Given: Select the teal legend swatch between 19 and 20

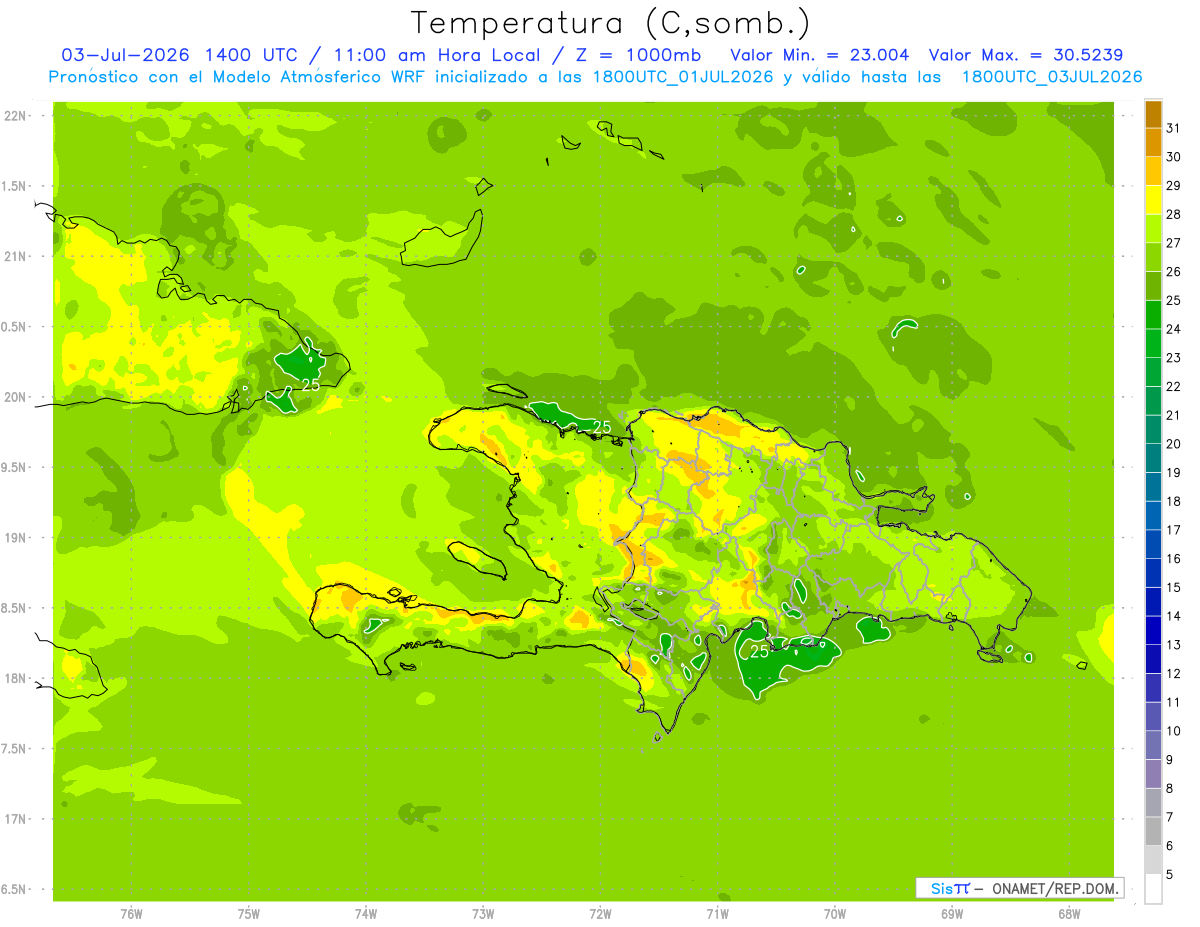Looking at the screenshot, I should tap(1153, 458).
